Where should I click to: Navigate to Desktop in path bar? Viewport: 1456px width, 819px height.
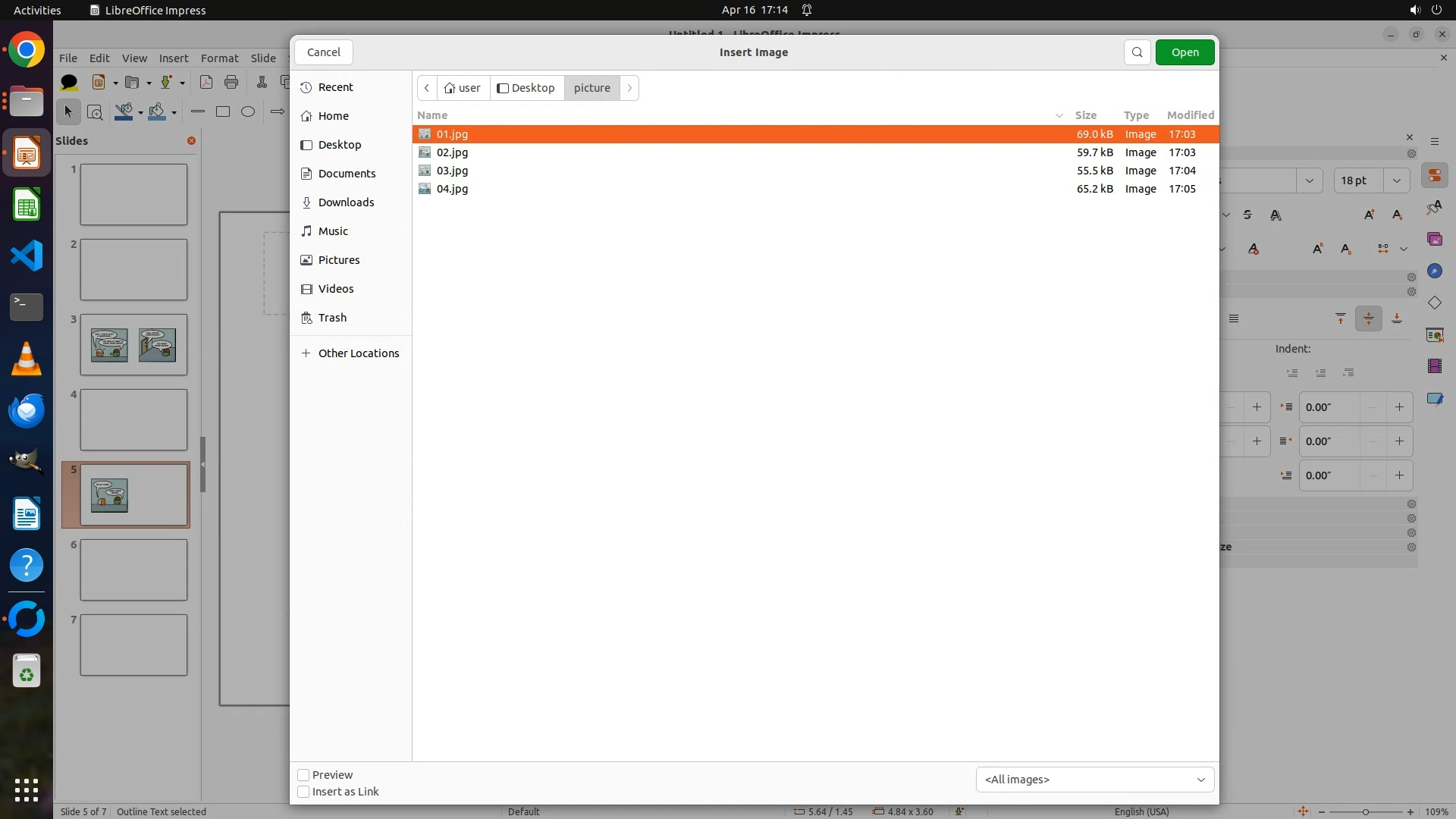(x=526, y=88)
